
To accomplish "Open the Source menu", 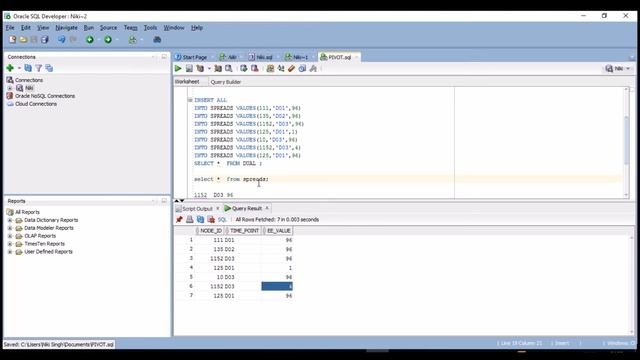I will [x=109, y=28].
